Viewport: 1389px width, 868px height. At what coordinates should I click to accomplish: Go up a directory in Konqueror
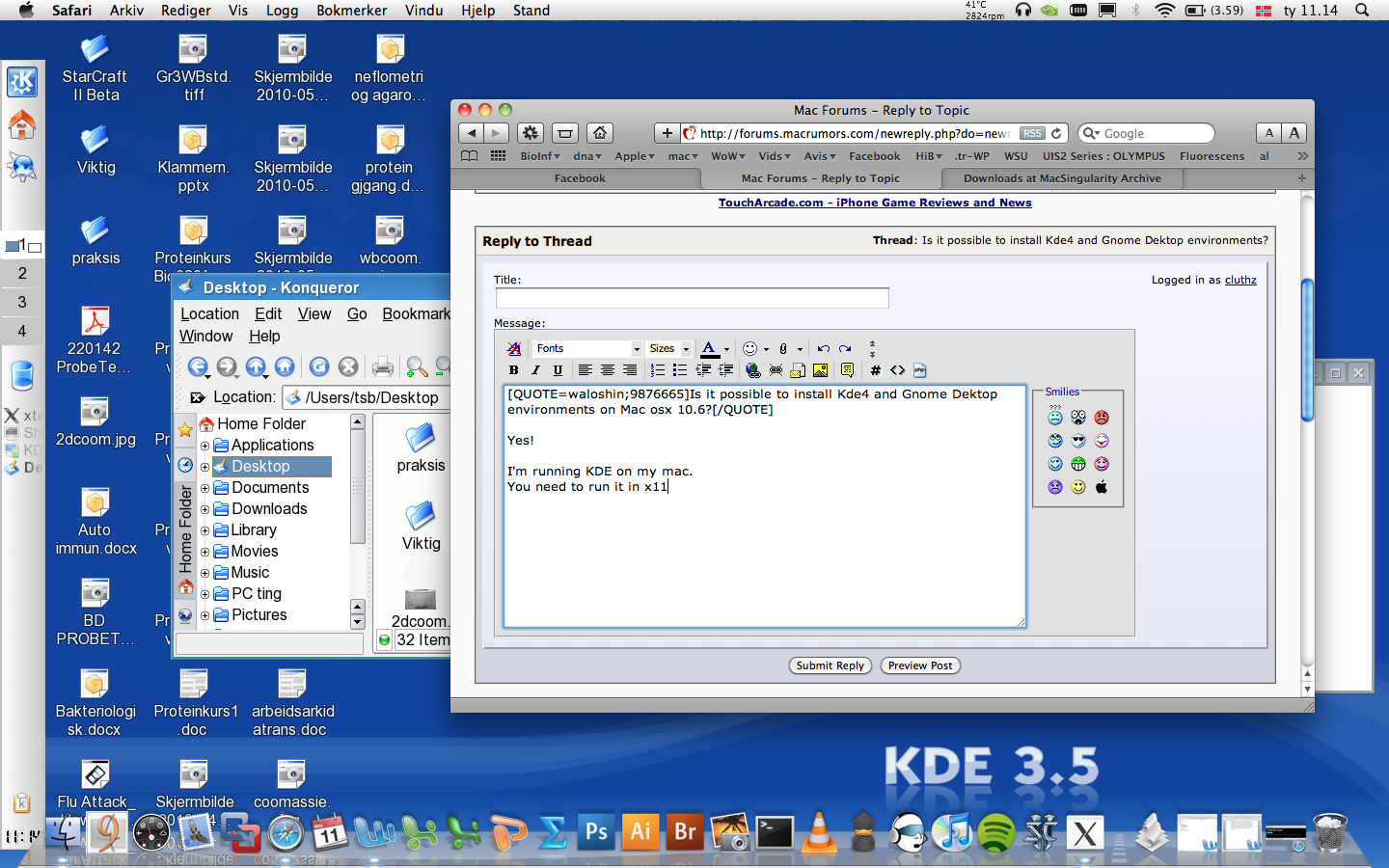256,366
